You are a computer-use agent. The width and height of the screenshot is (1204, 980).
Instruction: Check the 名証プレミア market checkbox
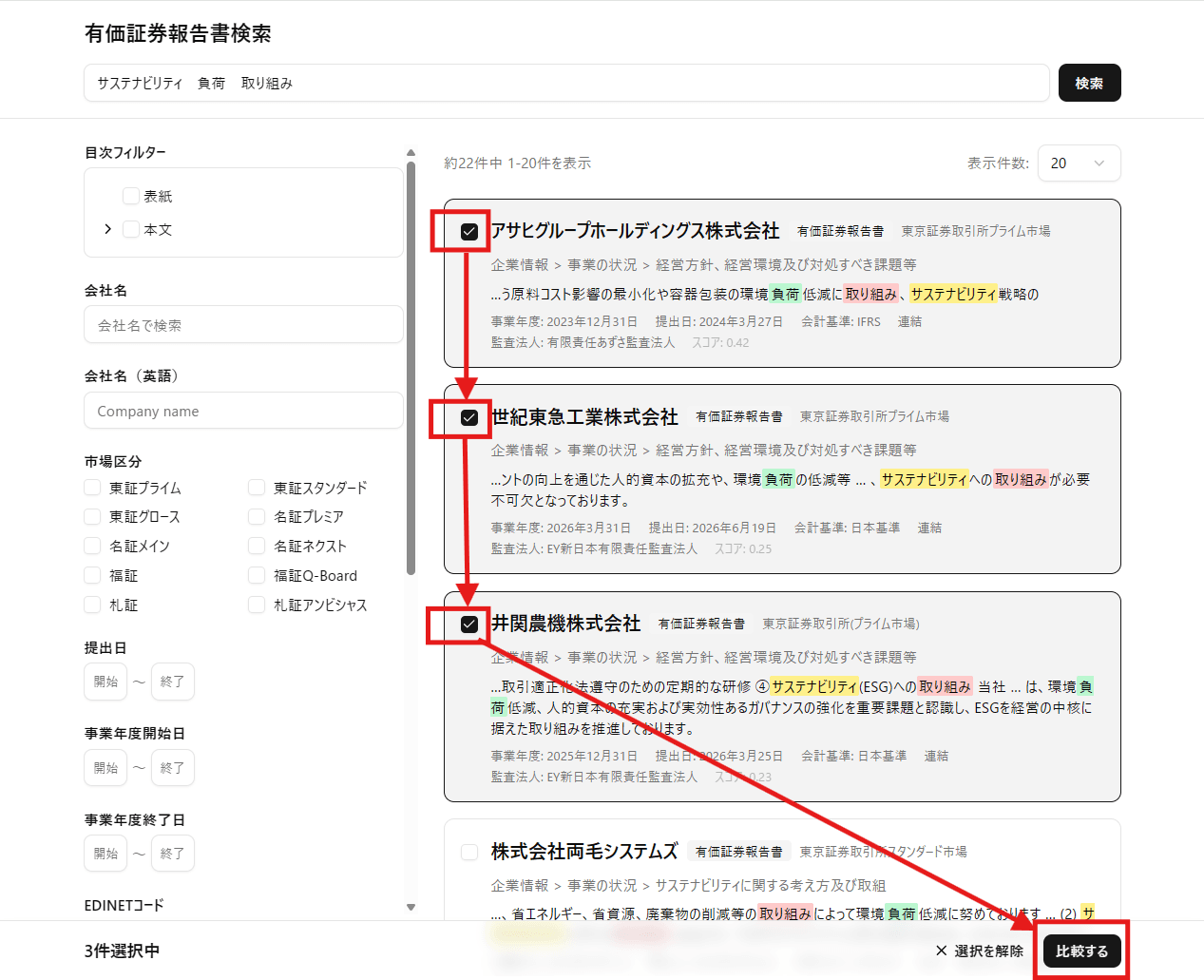[x=257, y=517]
